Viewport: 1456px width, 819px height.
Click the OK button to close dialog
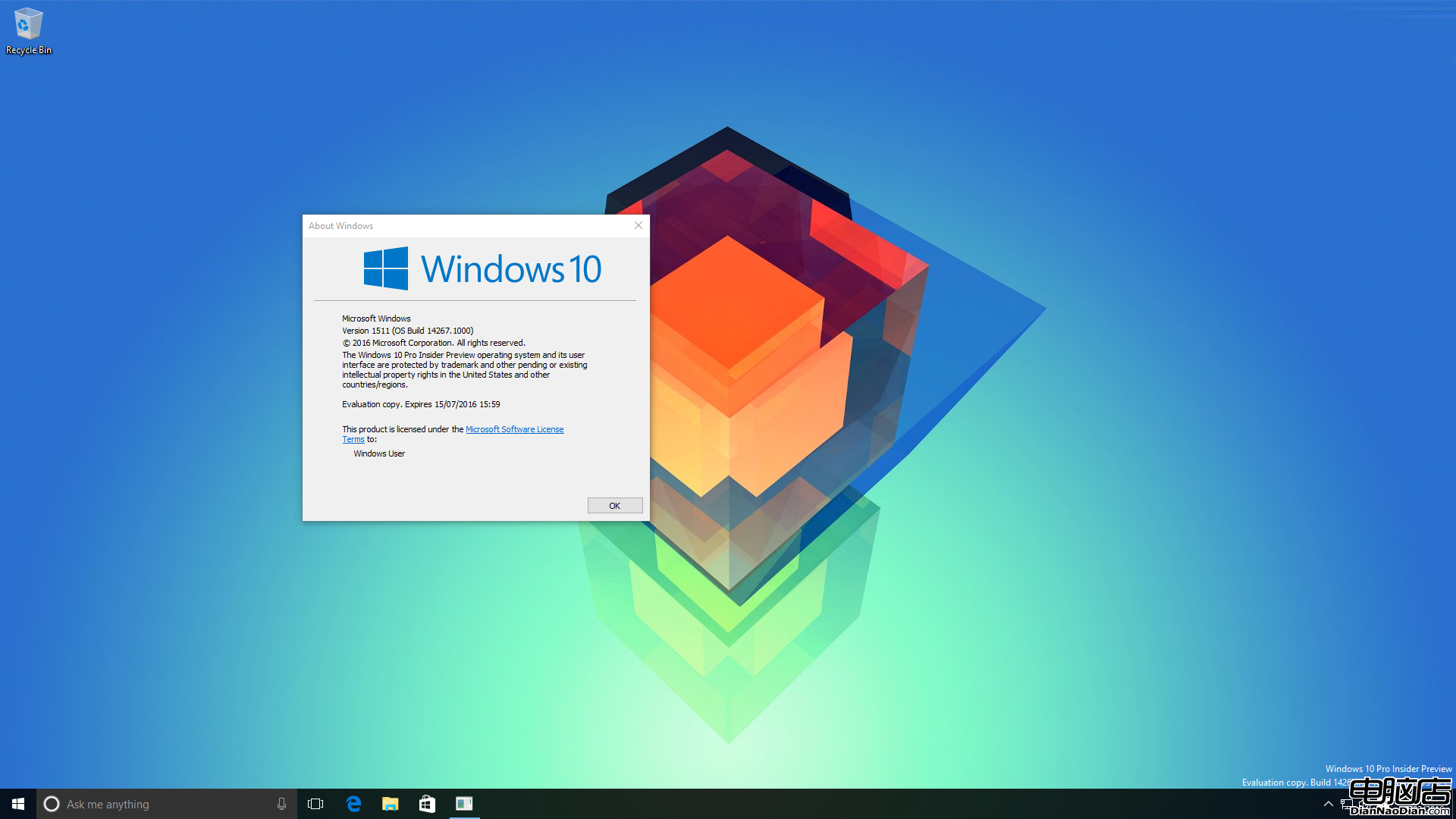pyautogui.click(x=614, y=505)
